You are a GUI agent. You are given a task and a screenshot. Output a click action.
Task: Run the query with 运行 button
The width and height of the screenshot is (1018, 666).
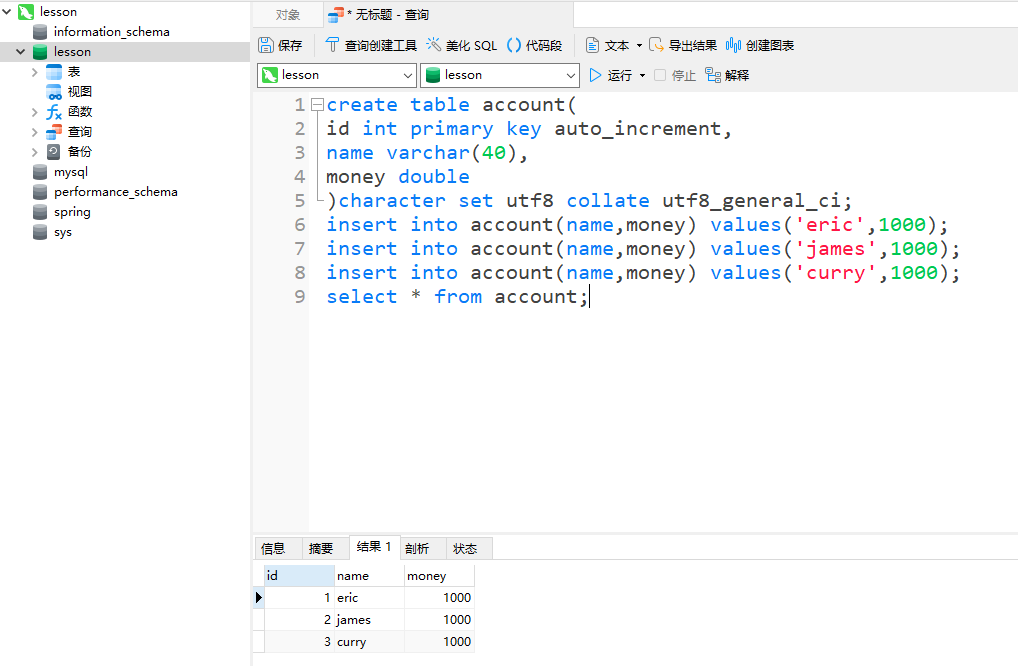pyautogui.click(x=610, y=75)
